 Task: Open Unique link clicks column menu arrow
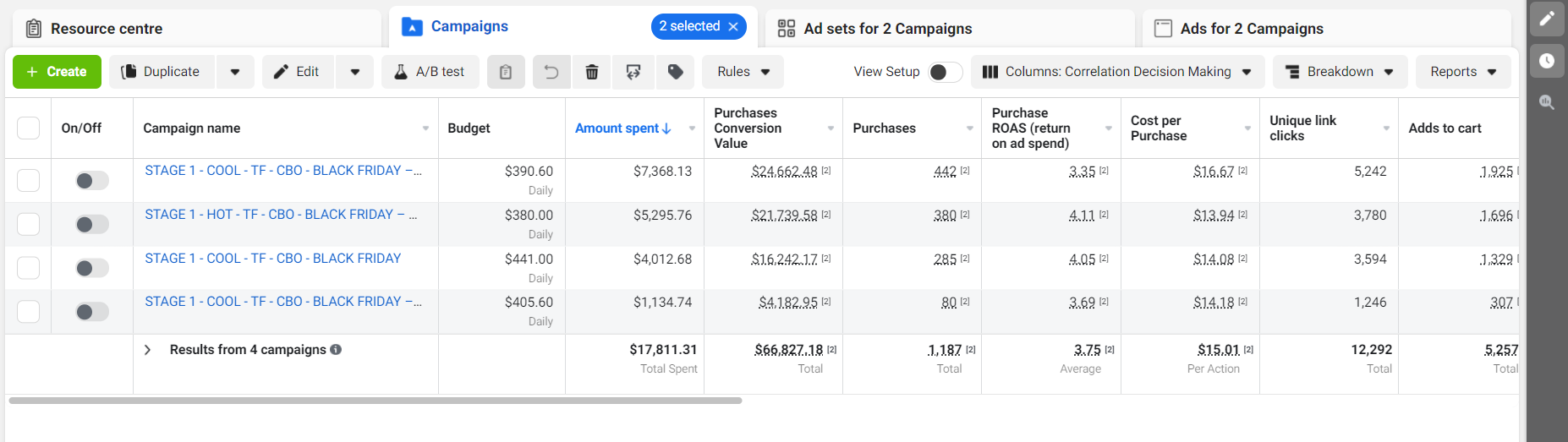pyautogui.click(x=1386, y=128)
